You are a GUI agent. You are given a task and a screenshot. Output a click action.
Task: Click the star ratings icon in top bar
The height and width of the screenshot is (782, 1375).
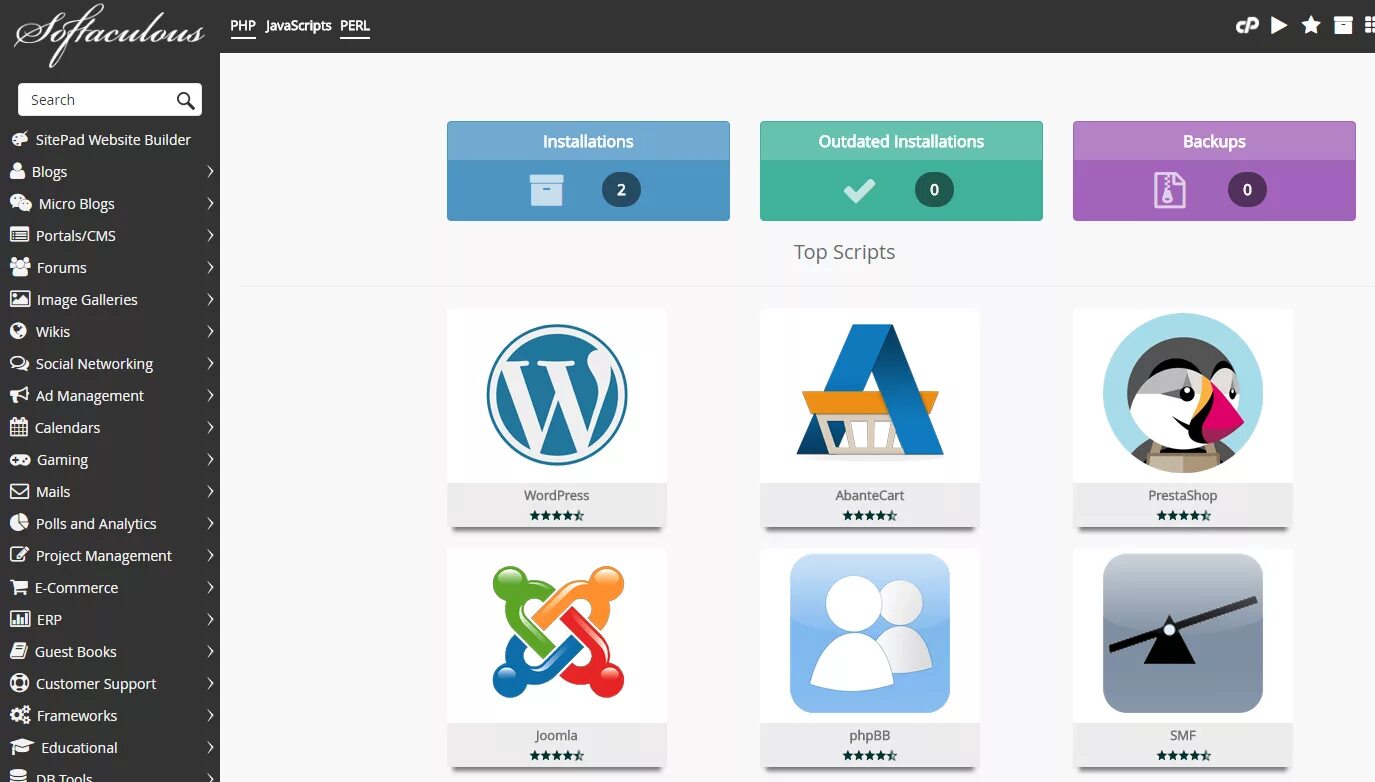[1311, 25]
